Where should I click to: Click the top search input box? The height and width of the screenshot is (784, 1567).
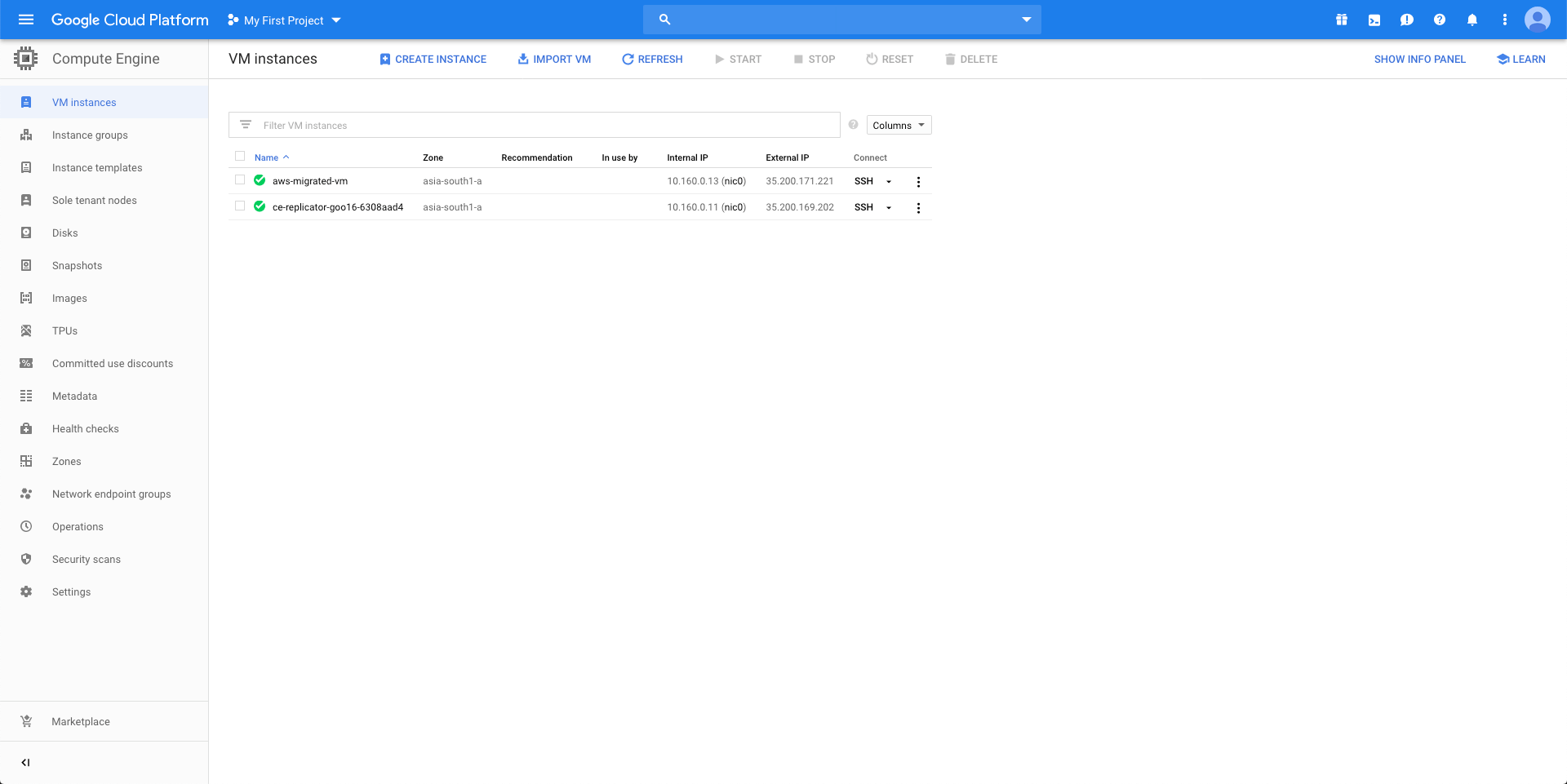[842, 20]
